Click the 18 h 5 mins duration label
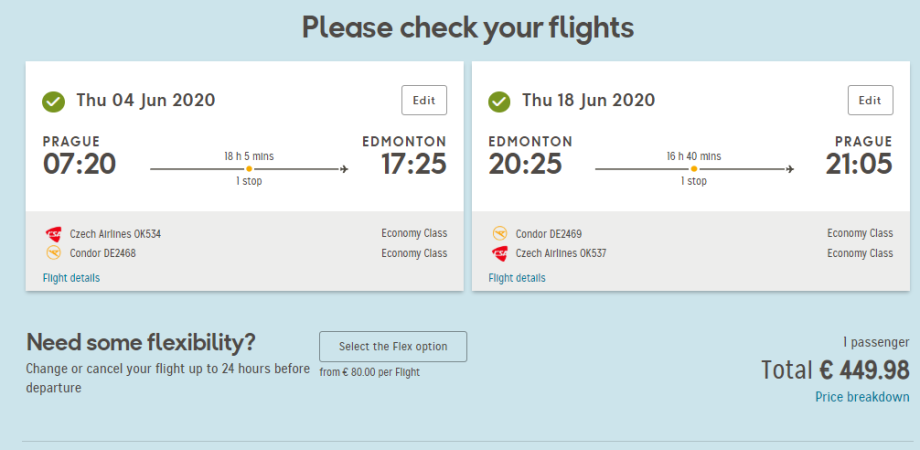The height and width of the screenshot is (450, 920). (x=249, y=156)
